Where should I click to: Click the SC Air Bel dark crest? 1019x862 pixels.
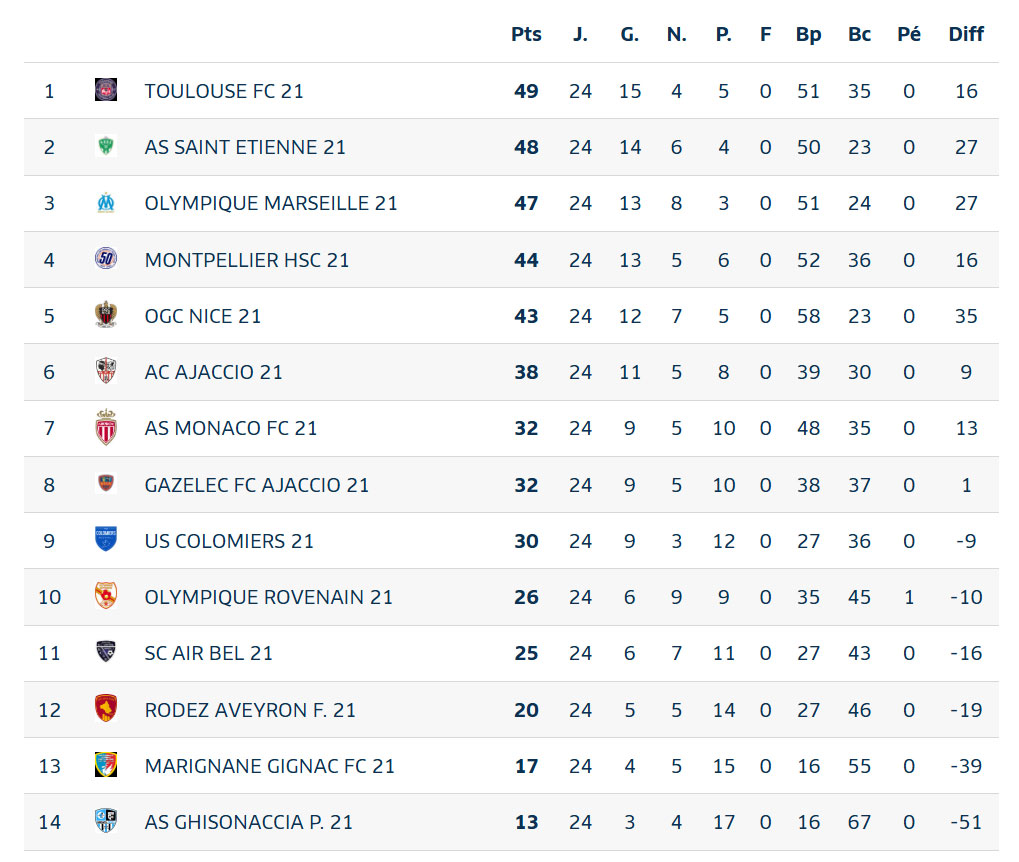click(x=106, y=652)
